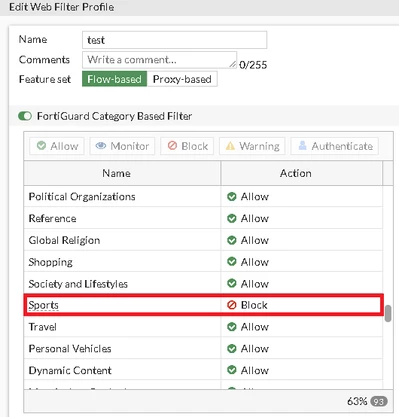Viewport: 399px width, 417px height.
Task: Click the Allow text in Shopping row
Action: [x=255, y=262]
